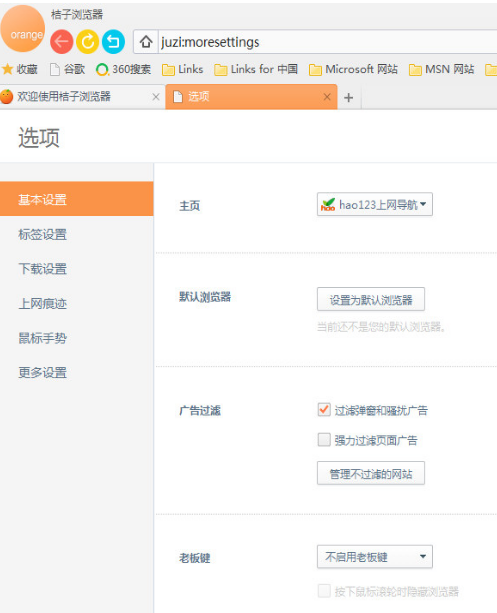Click 管理不过滤的网站 button

coord(371,473)
